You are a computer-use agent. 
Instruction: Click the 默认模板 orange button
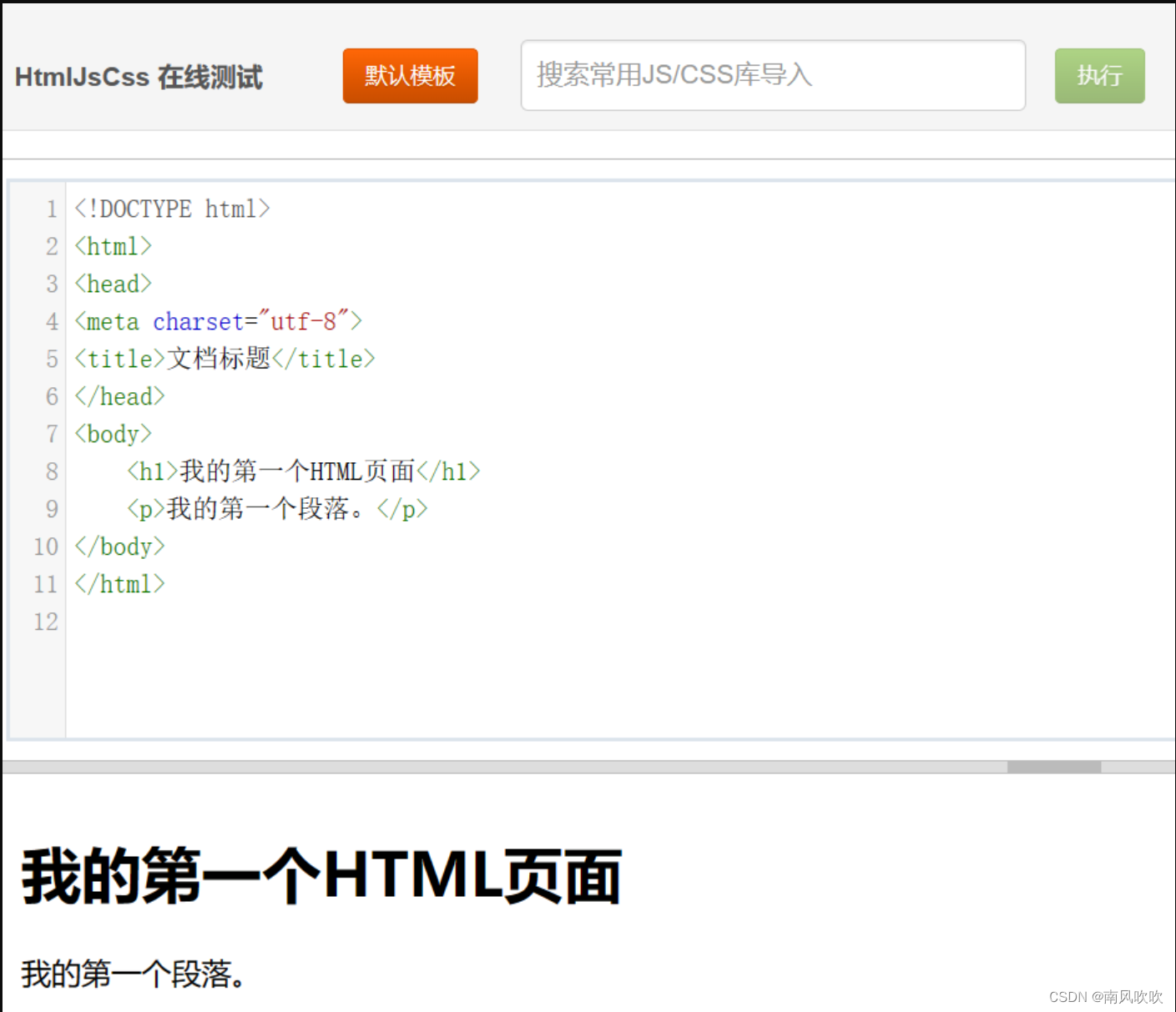(410, 76)
